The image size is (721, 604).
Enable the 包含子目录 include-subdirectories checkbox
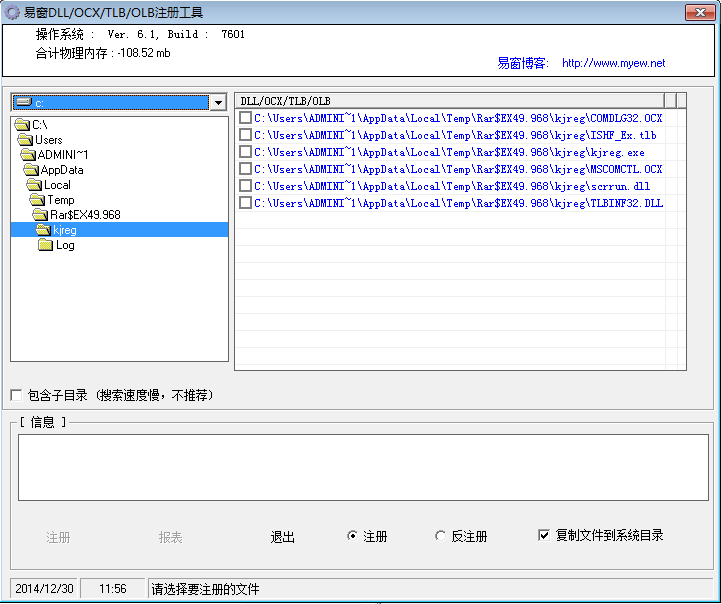pyautogui.click(x=16, y=395)
